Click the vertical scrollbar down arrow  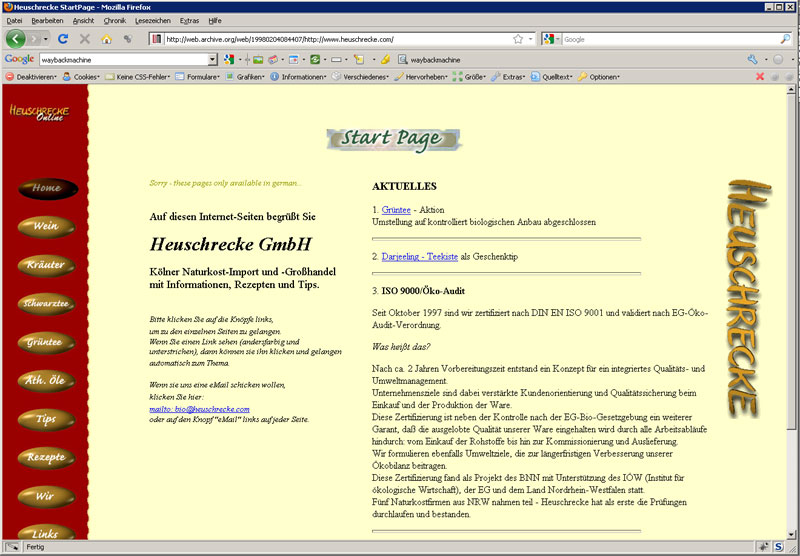coord(791,535)
